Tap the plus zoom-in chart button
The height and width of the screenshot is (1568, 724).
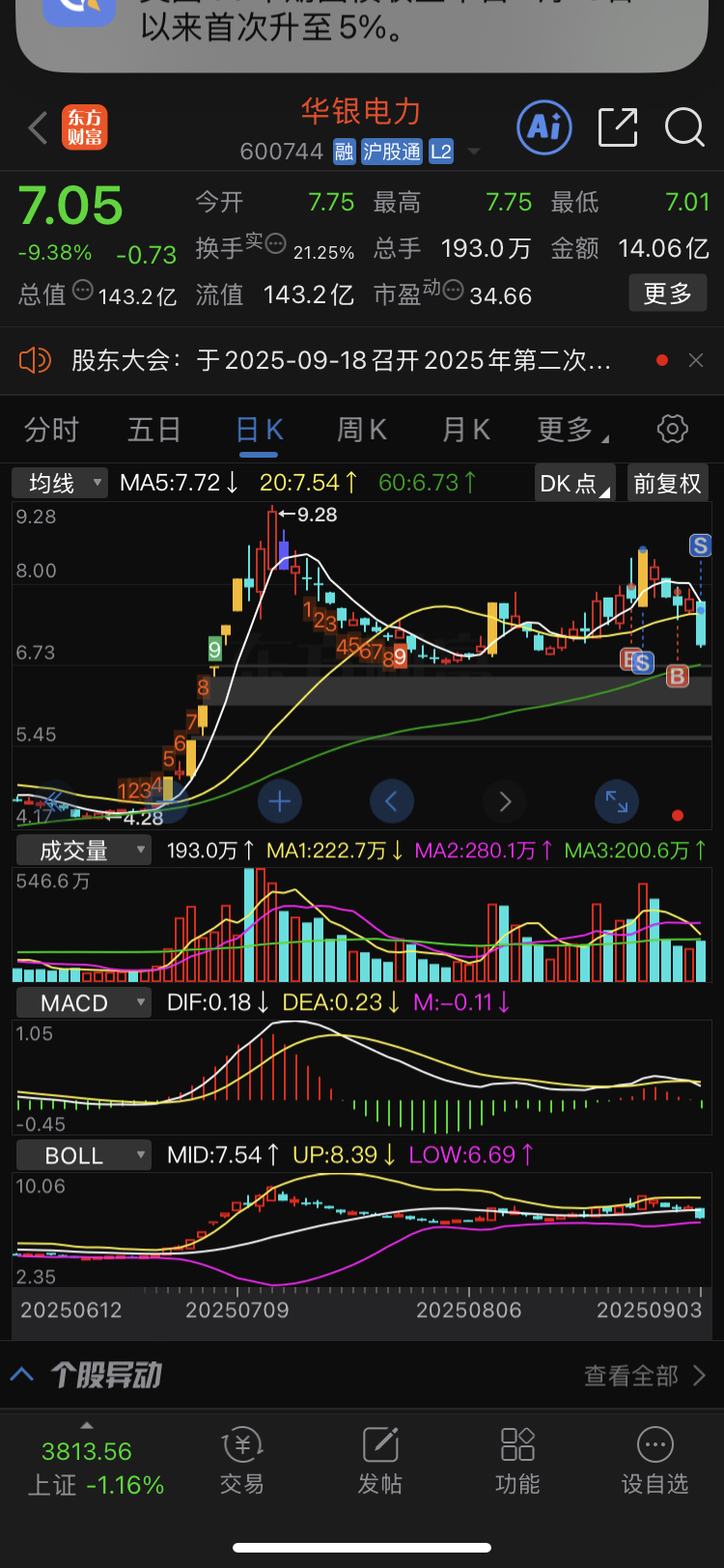[280, 800]
